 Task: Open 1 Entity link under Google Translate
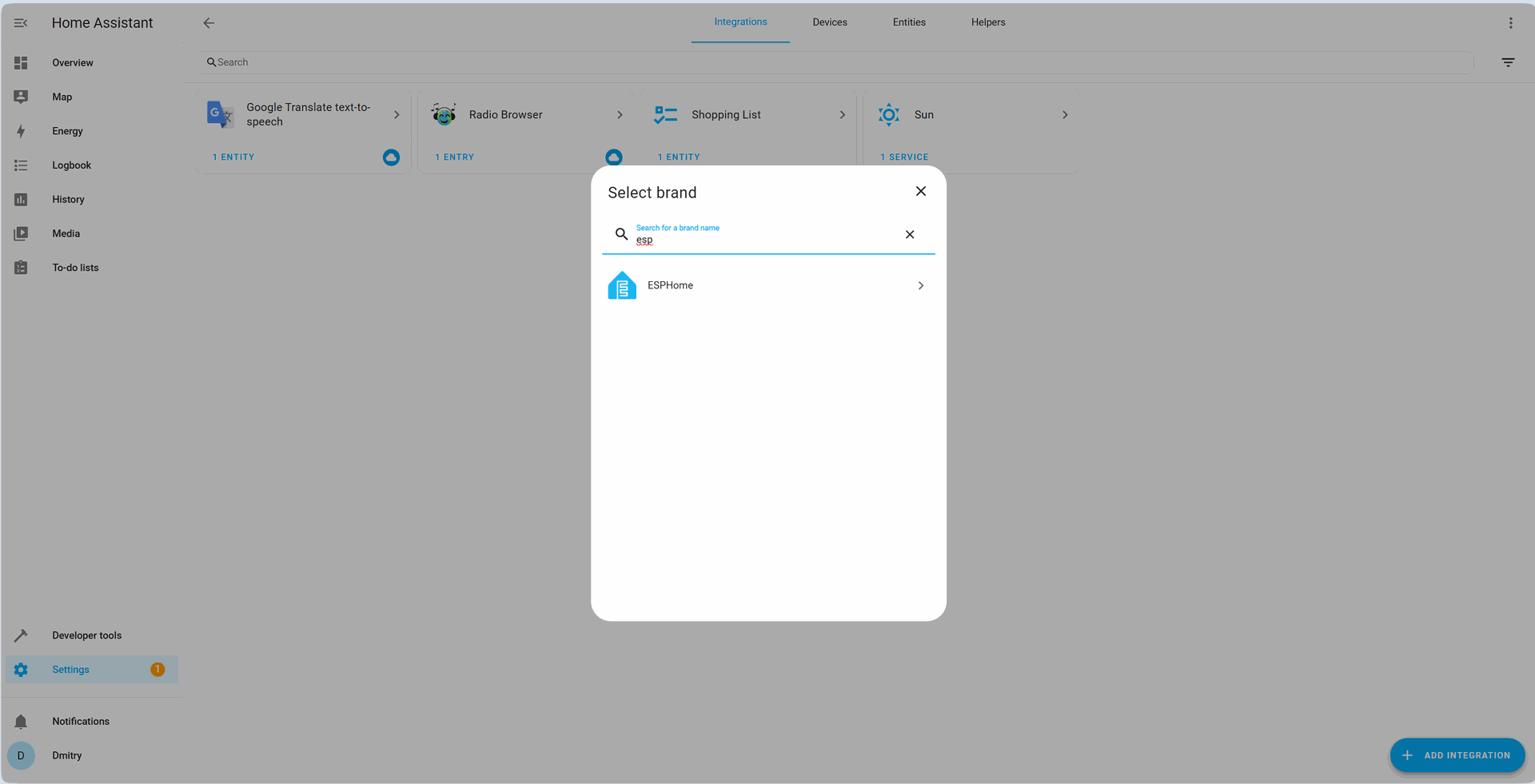click(x=233, y=157)
